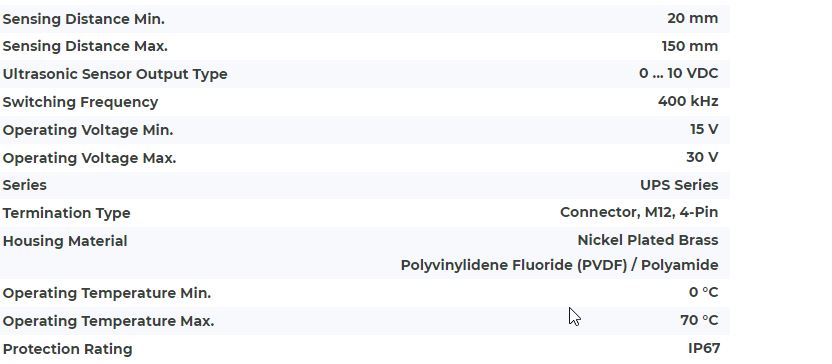Image resolution: width=832 pixels, height=364 pixels.
Task: Select the 15 V value
Action: [x=704, y=129]
